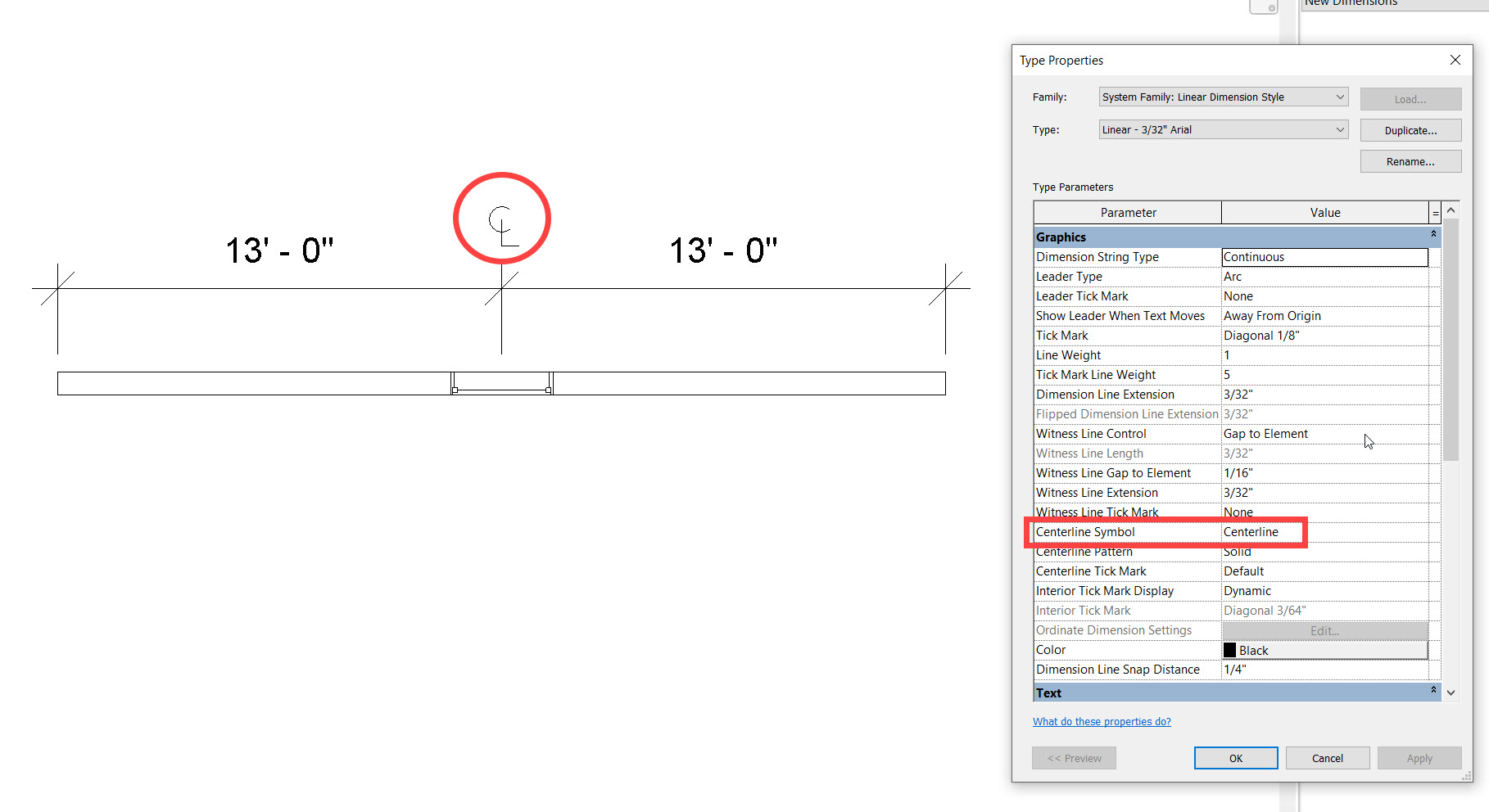Select the Witness Line Control value Gap to Element
This screenshot has width=1489, height=812.
1324,433
